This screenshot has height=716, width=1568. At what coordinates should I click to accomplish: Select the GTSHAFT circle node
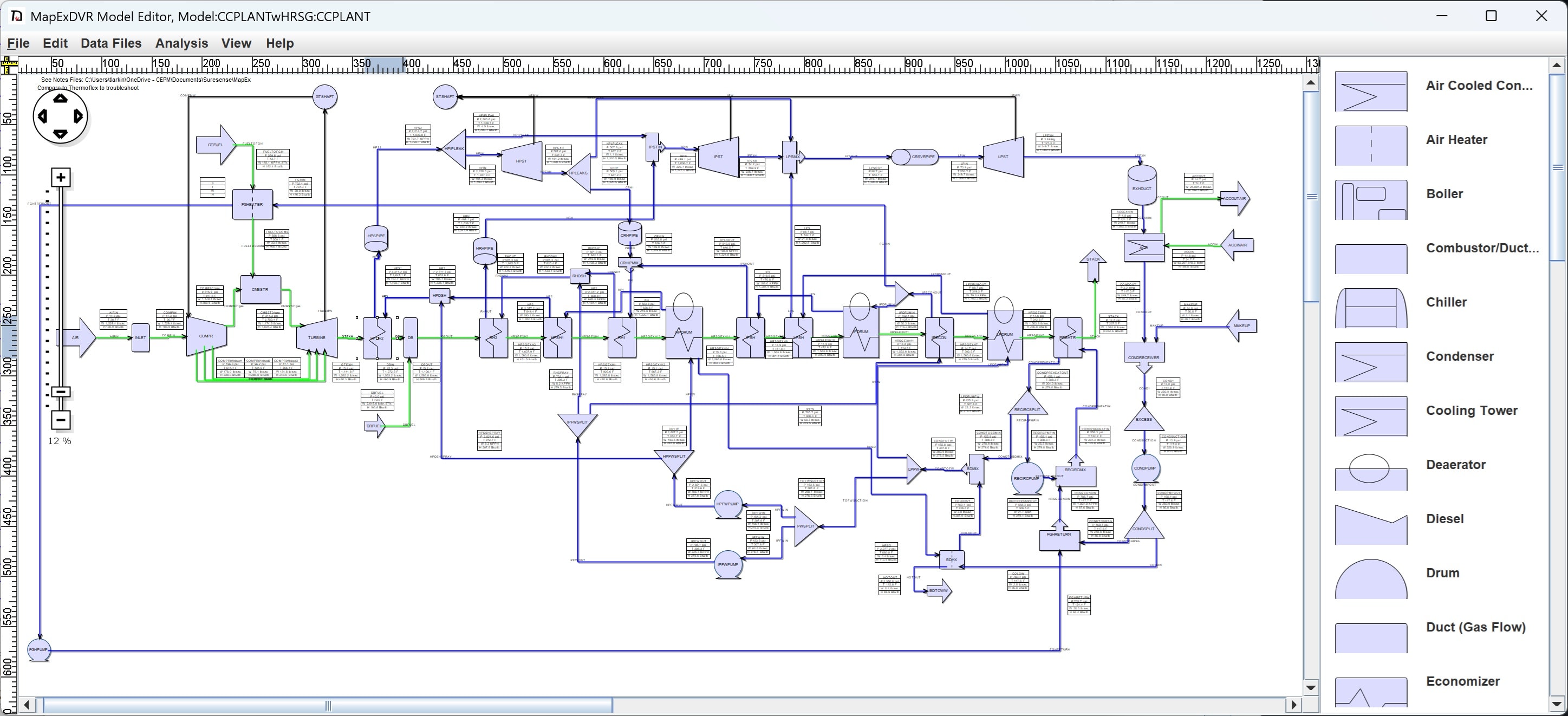324,97
